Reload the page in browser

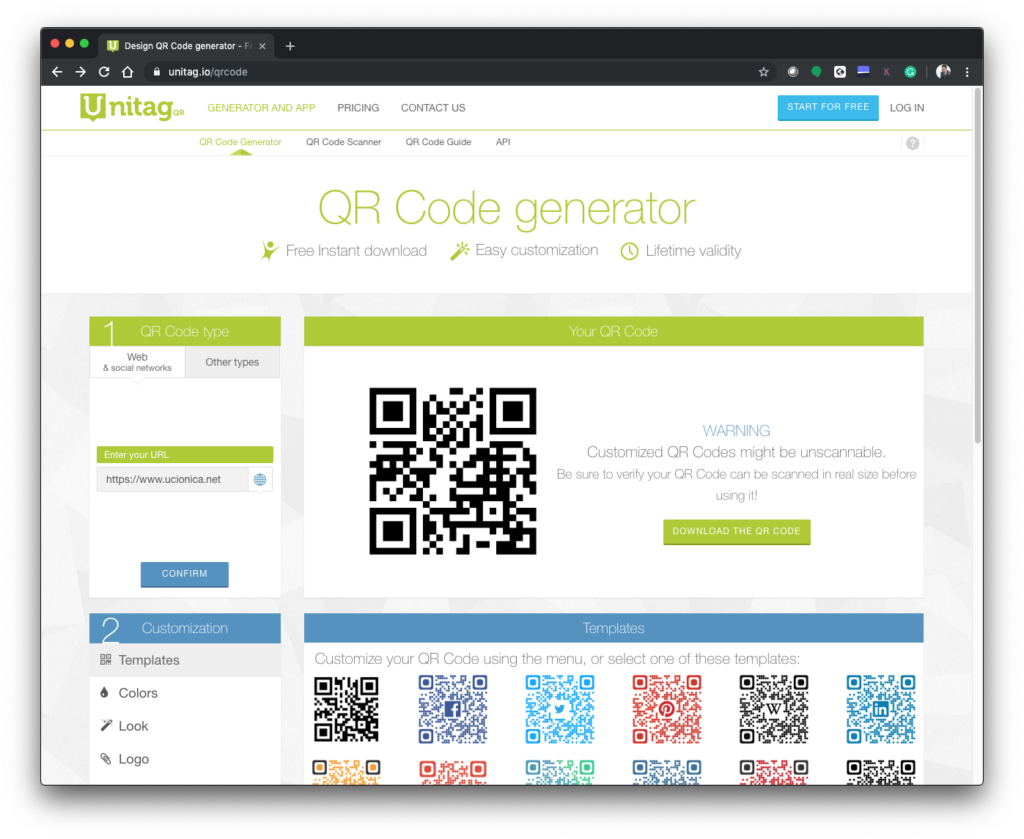[104, 72]
